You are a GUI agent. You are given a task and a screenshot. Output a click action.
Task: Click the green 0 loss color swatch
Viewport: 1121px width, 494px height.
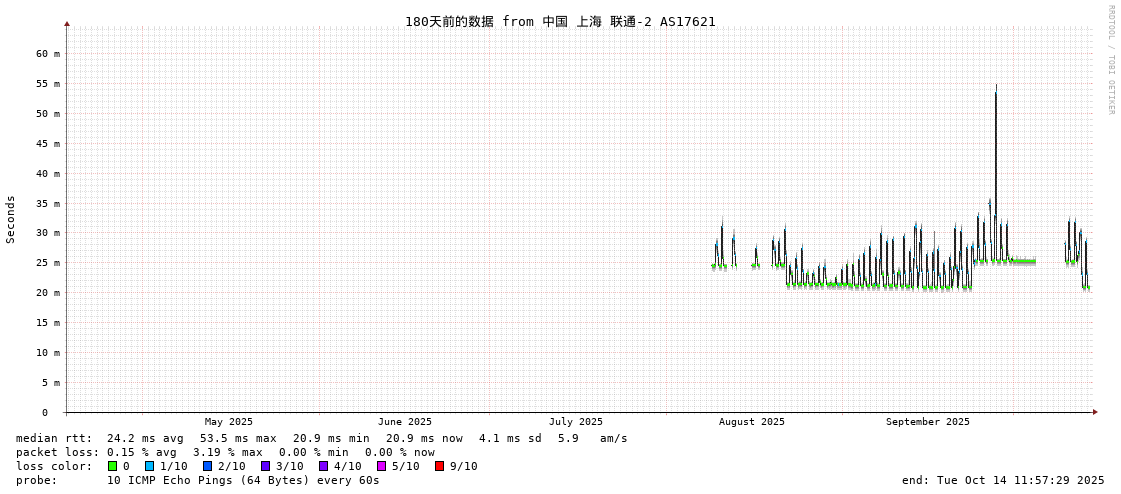point(112,466)
